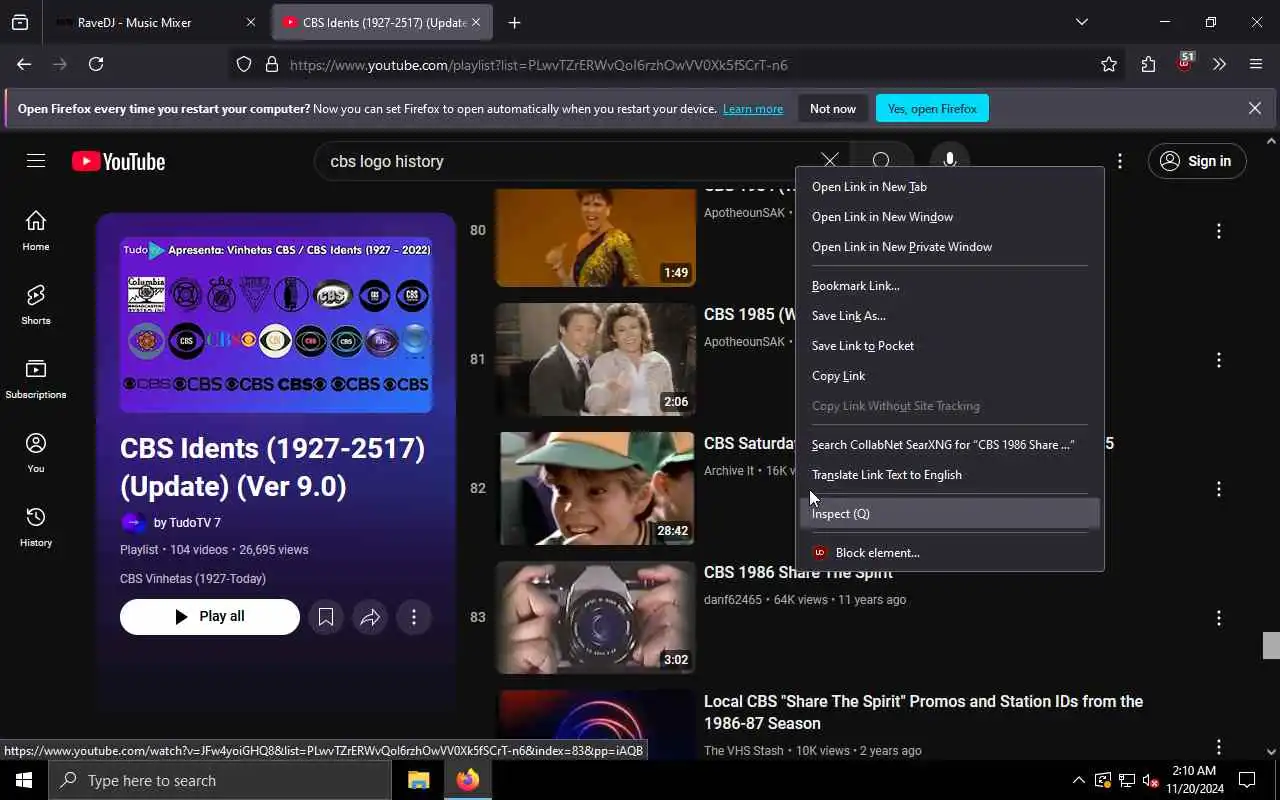
Task: Click Sign in button
Action: click(1197, 161)
